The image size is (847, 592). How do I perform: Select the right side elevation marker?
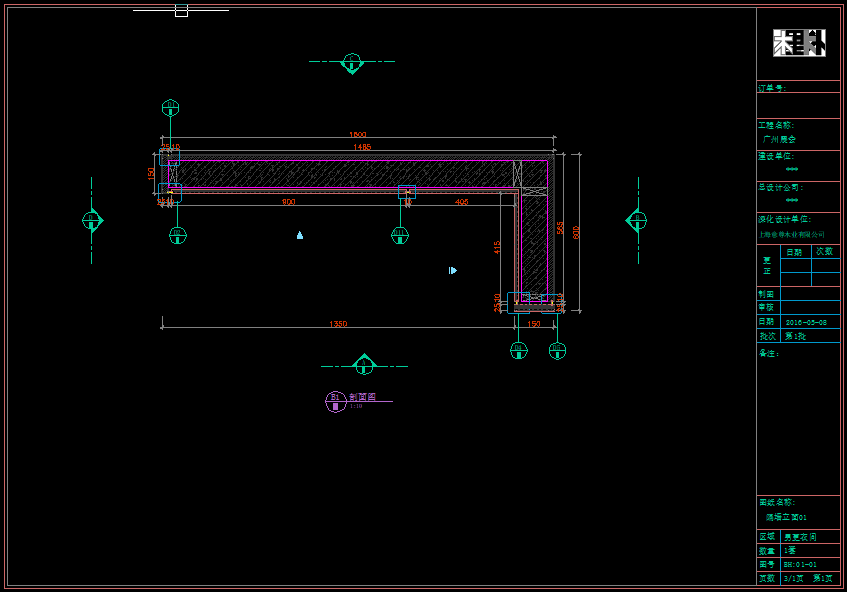(637, 220)
